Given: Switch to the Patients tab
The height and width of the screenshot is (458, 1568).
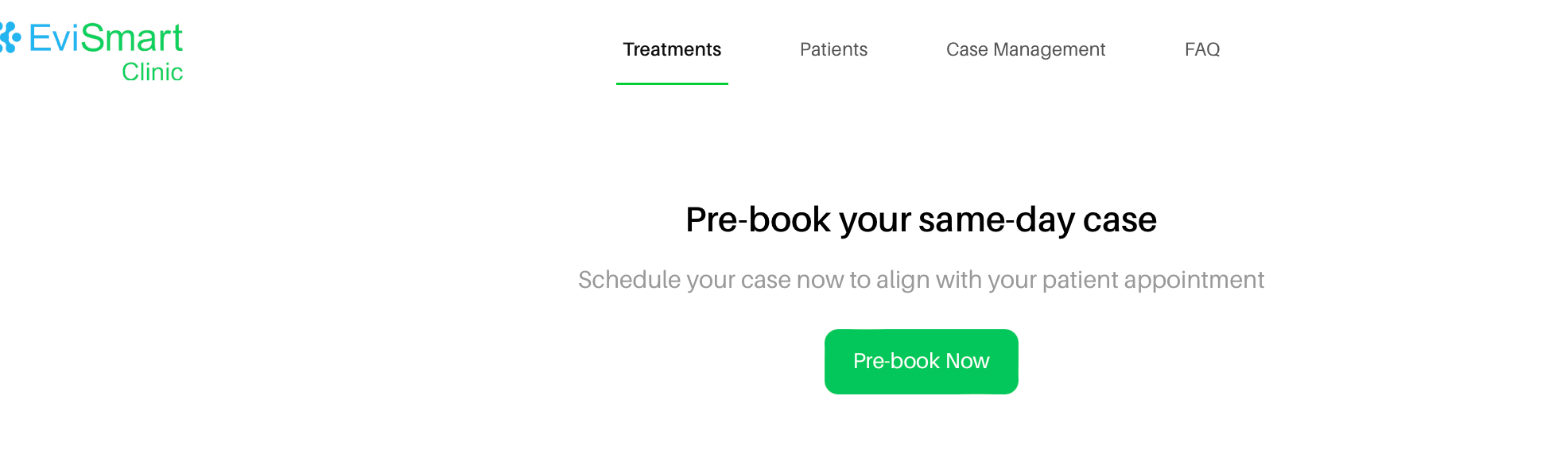Looking at the screenshot, I should tap(833, 49).
